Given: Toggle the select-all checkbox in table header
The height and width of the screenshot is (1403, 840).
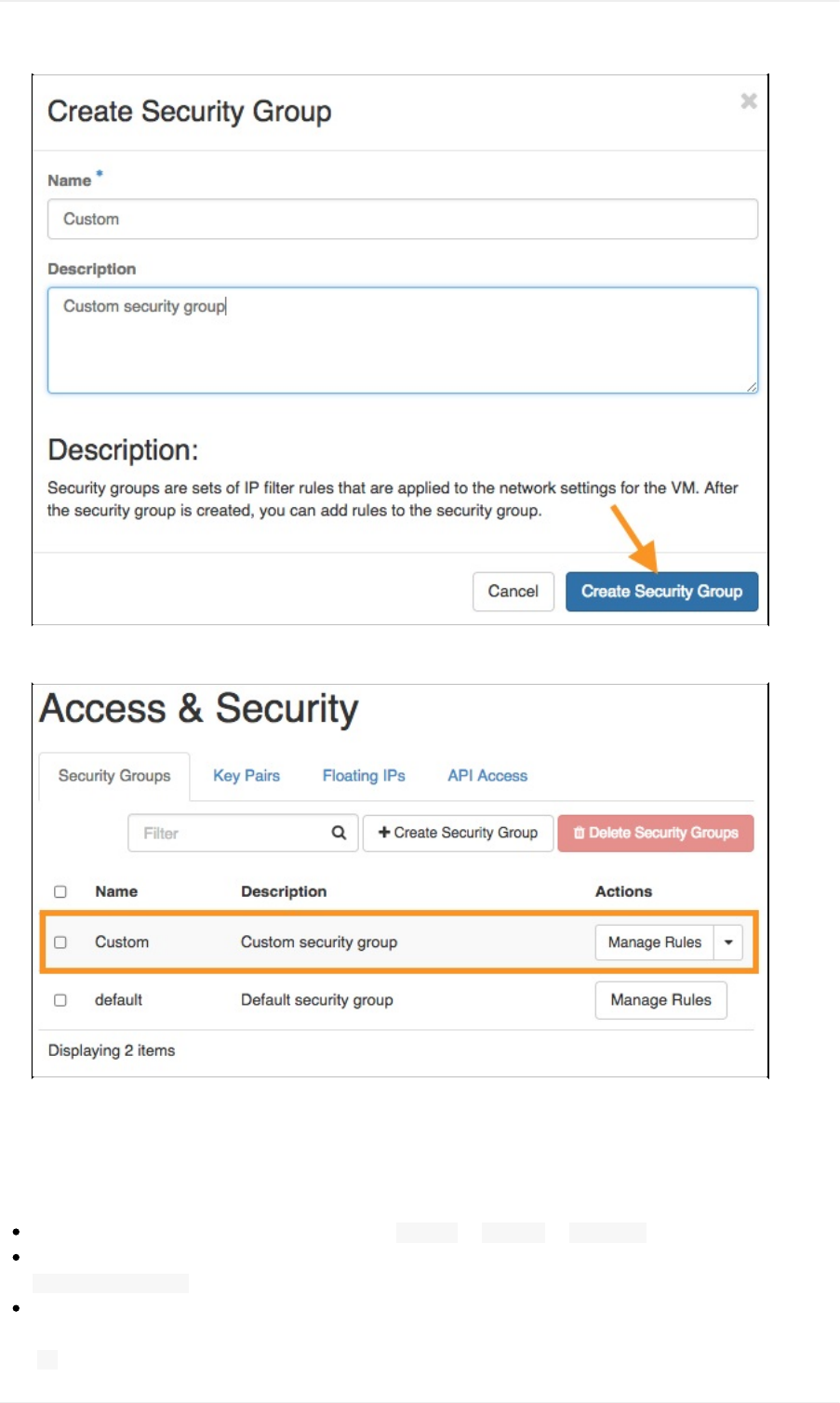Looking at the screenshot, I should click(60, 891).
